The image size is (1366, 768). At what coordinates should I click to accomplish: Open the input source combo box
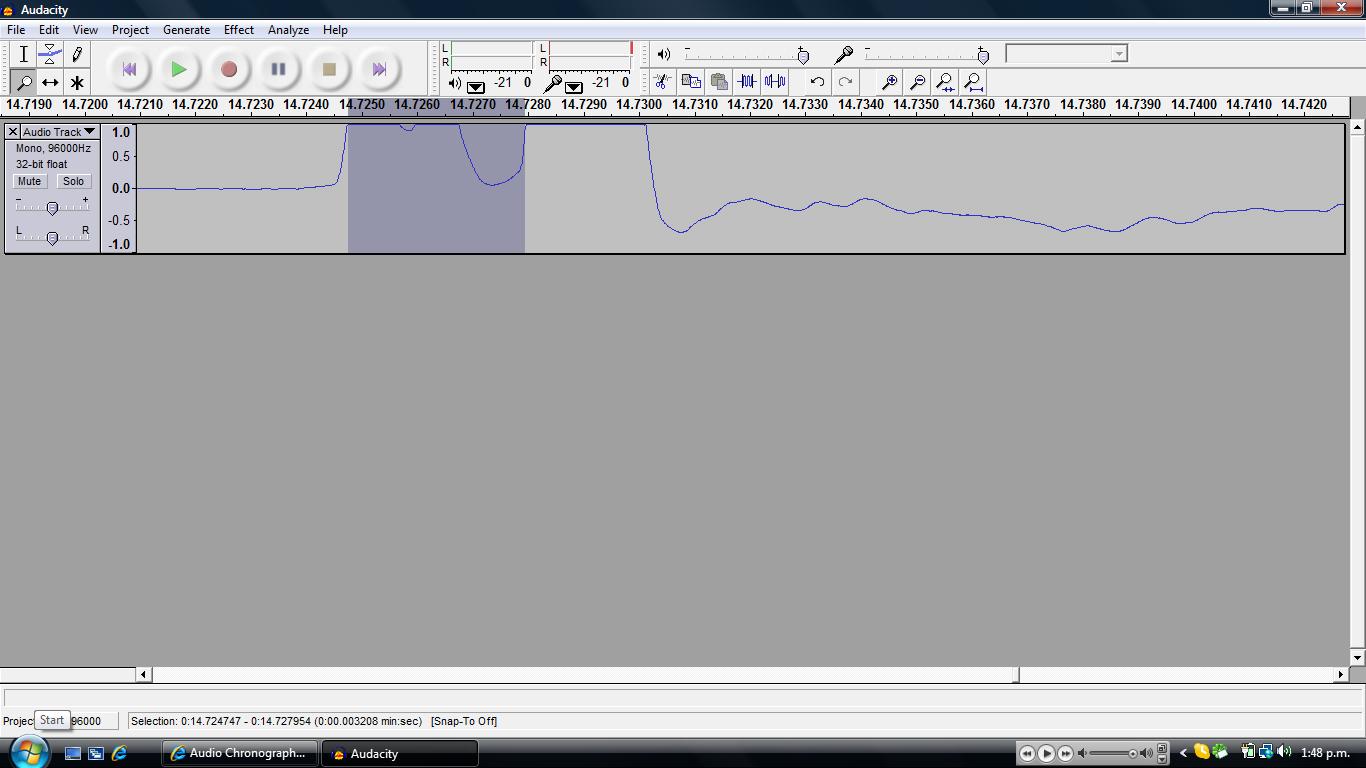tap(1066, 54)
